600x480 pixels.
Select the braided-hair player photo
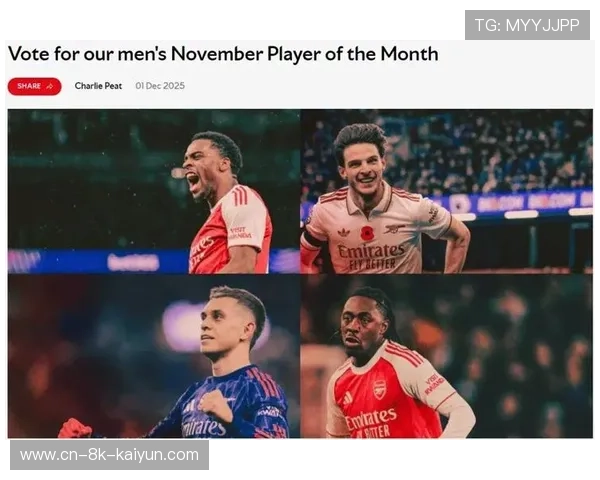point(447,356)
